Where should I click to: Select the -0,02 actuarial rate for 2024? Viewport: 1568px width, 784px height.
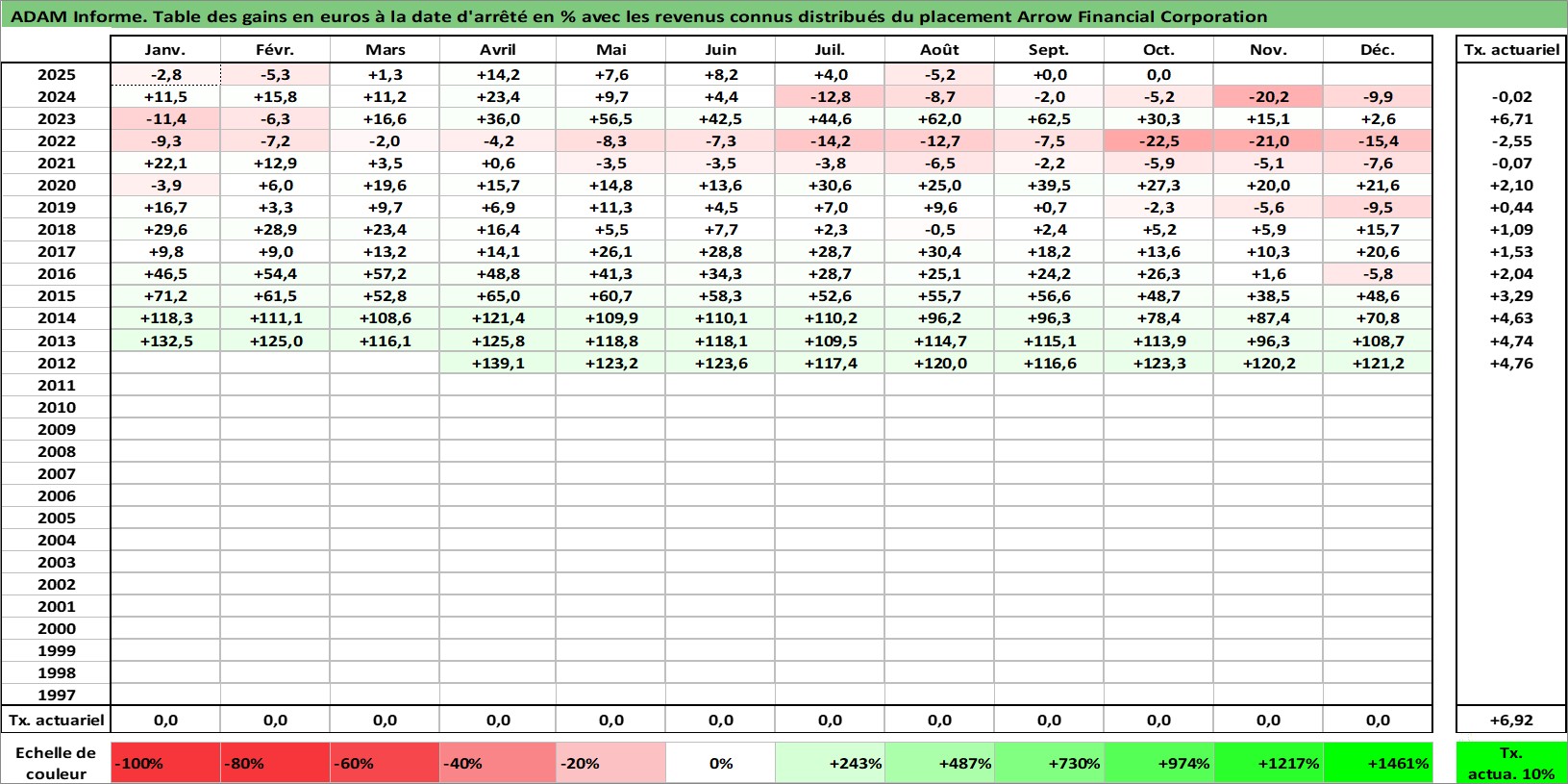(x=1511, y=96)
